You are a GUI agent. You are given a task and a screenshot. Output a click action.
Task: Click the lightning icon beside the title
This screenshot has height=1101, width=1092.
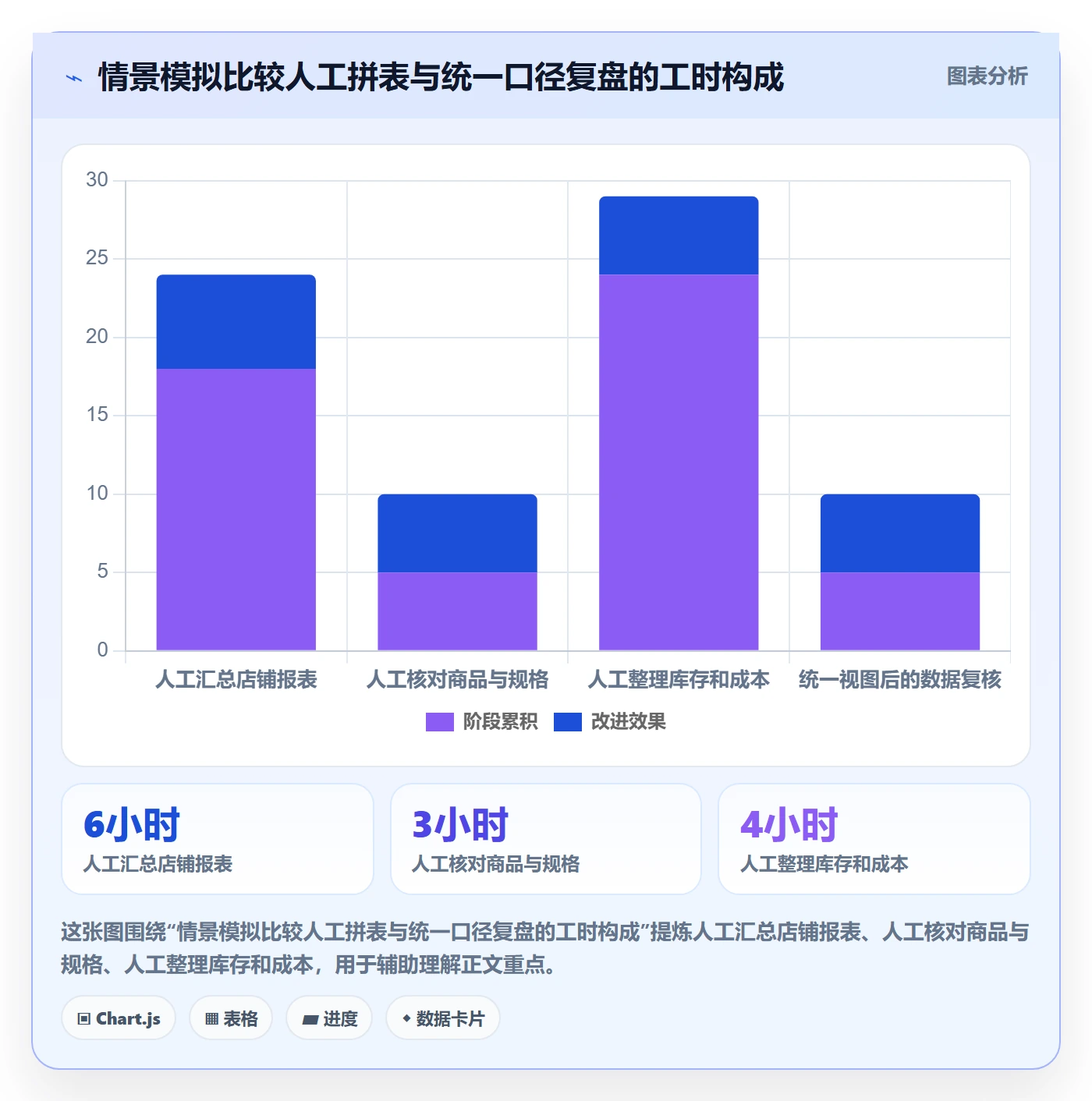point(74,78)
